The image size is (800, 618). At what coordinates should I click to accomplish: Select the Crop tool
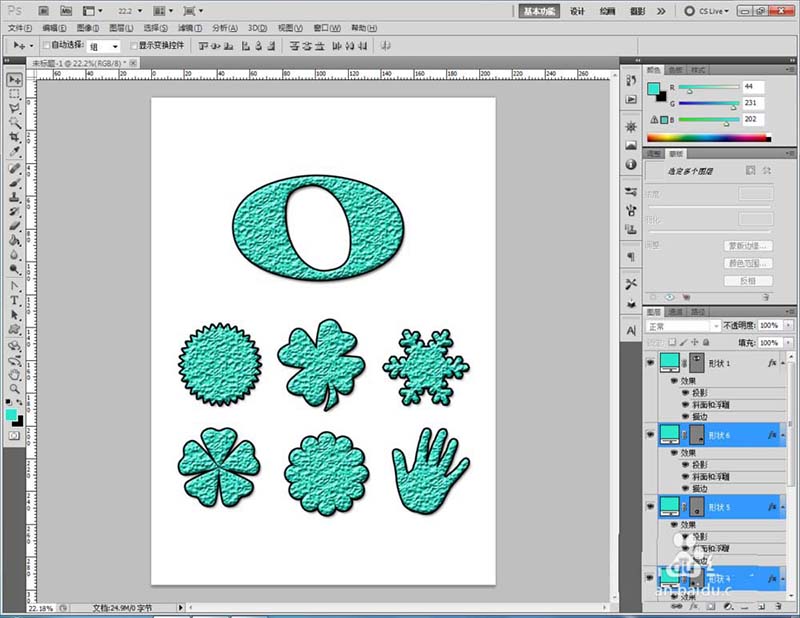tap(15, 136)
